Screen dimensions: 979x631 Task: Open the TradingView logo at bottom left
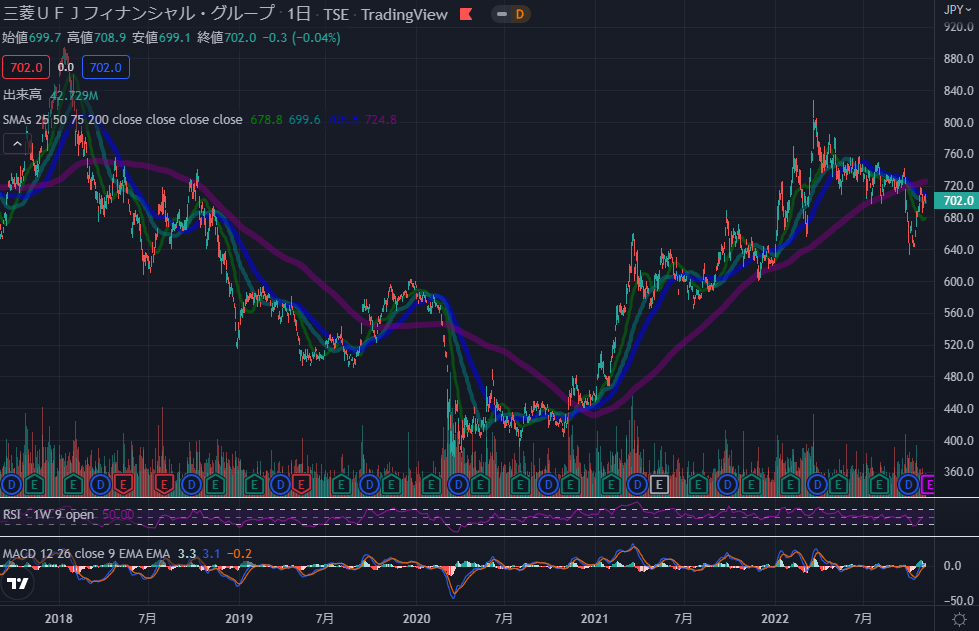[x=17, y=584]
